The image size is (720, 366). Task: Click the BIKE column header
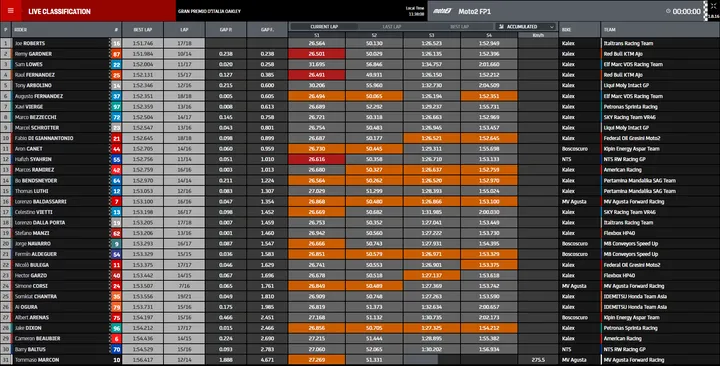(579, 30)
